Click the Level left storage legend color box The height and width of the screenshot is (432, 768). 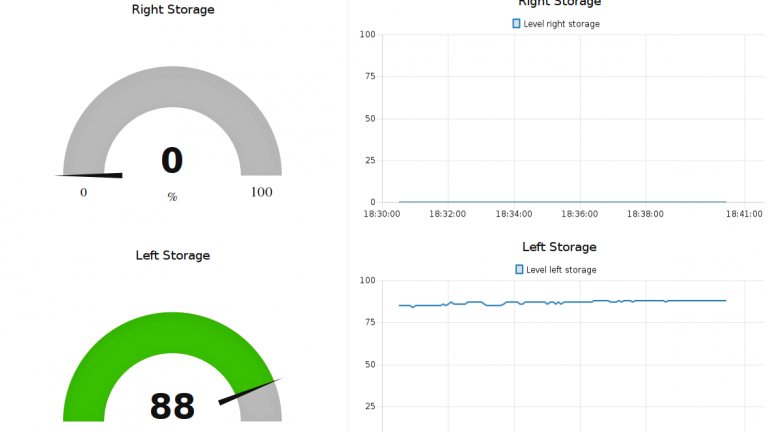coord(519,269)
